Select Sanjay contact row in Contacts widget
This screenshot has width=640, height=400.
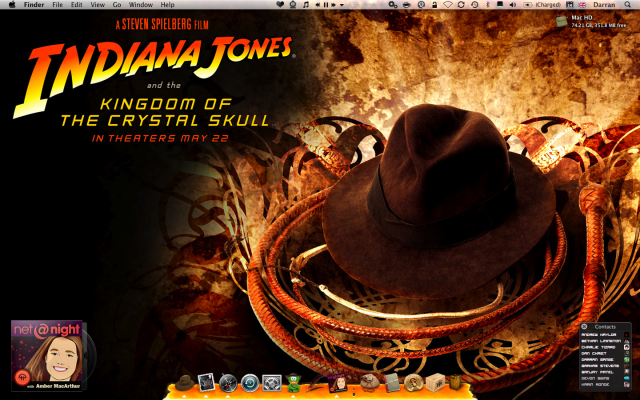tap(605, 372)
